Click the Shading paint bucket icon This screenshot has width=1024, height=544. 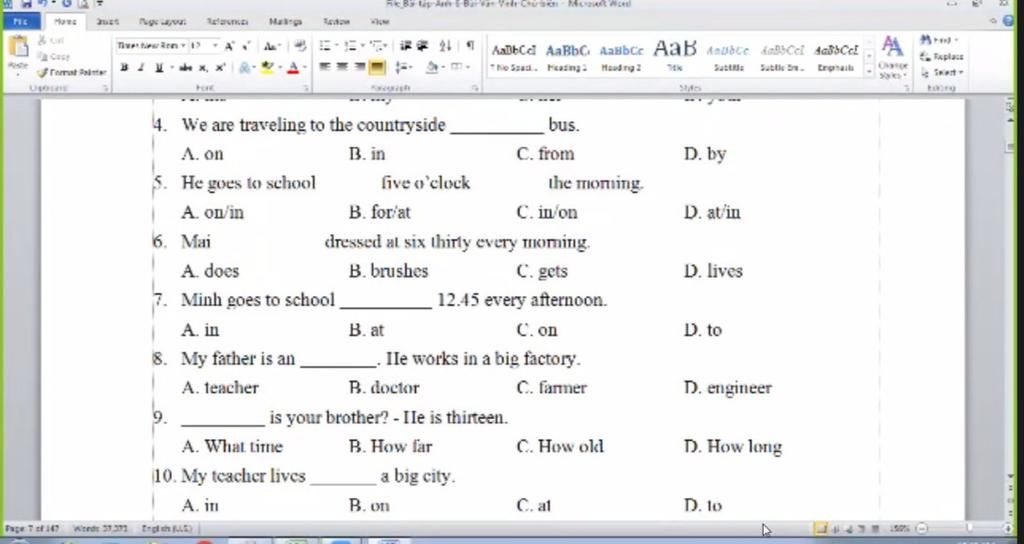point(432,67)
